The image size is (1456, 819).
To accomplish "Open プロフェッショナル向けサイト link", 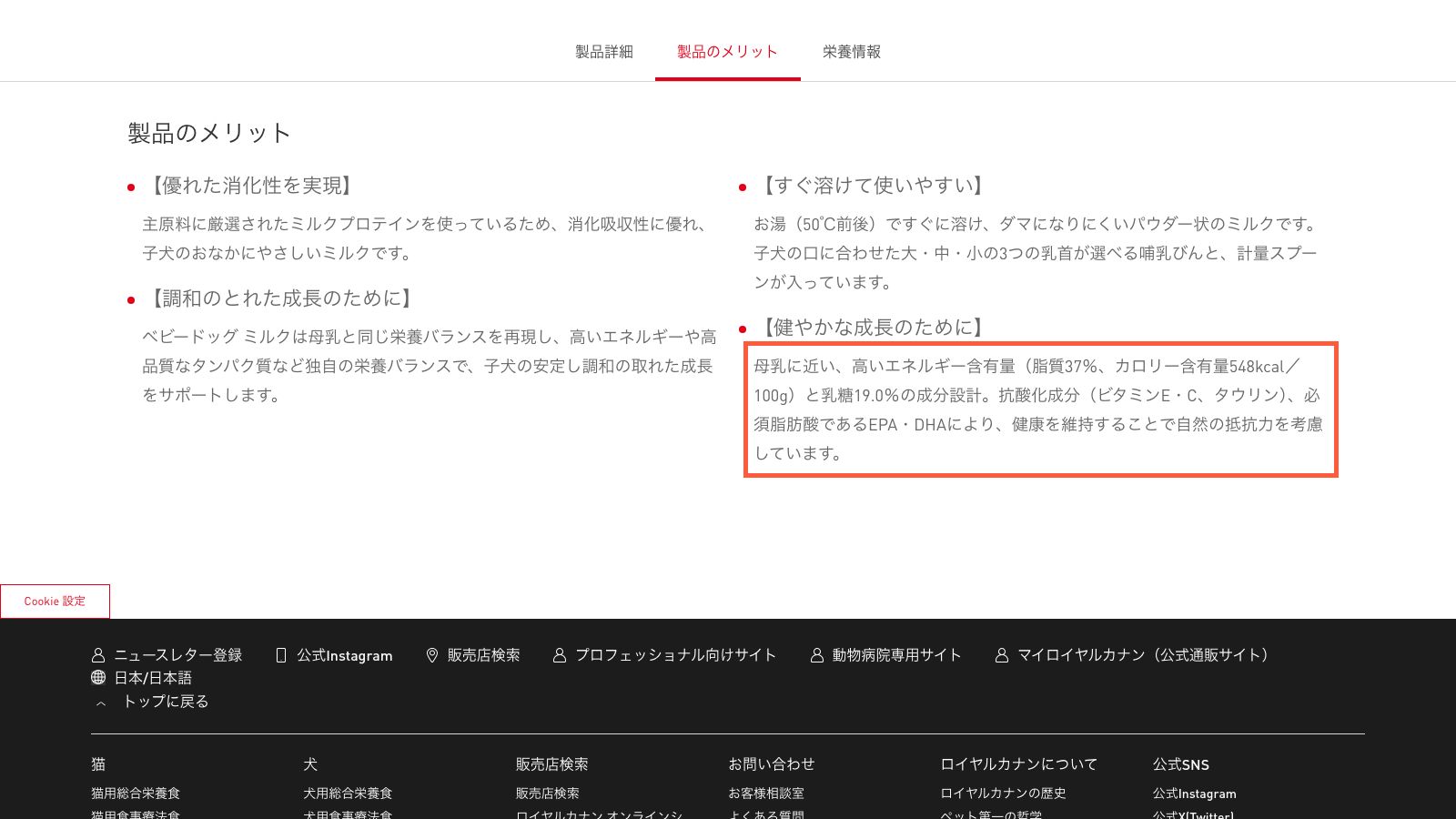I will coord(675,655).
